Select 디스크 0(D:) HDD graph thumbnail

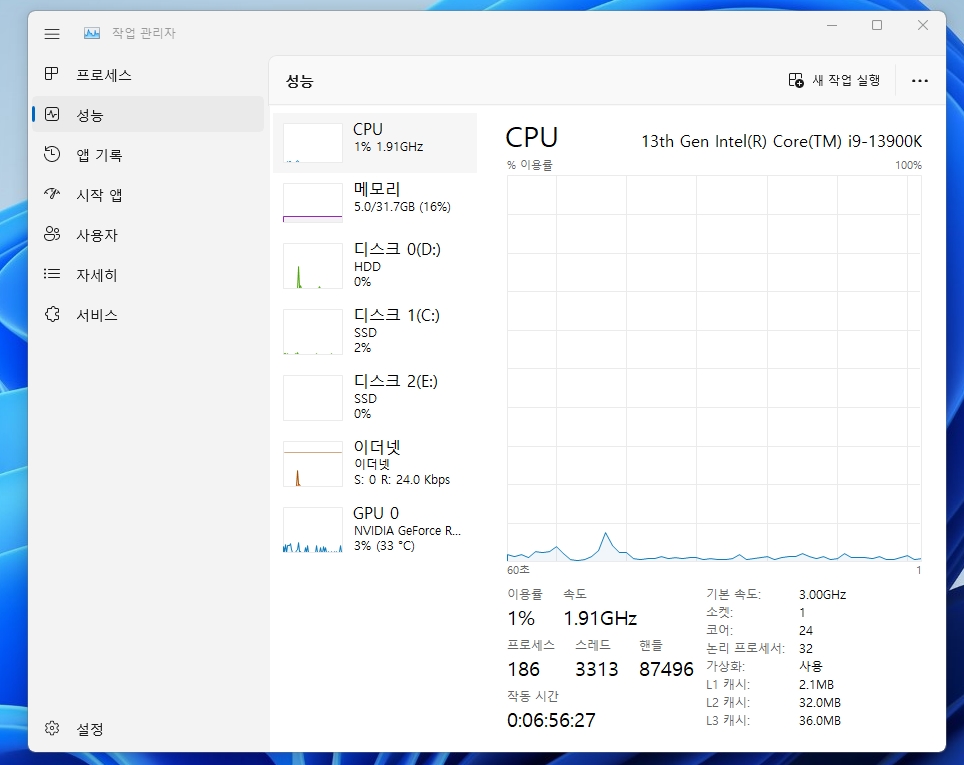(313, 266)
